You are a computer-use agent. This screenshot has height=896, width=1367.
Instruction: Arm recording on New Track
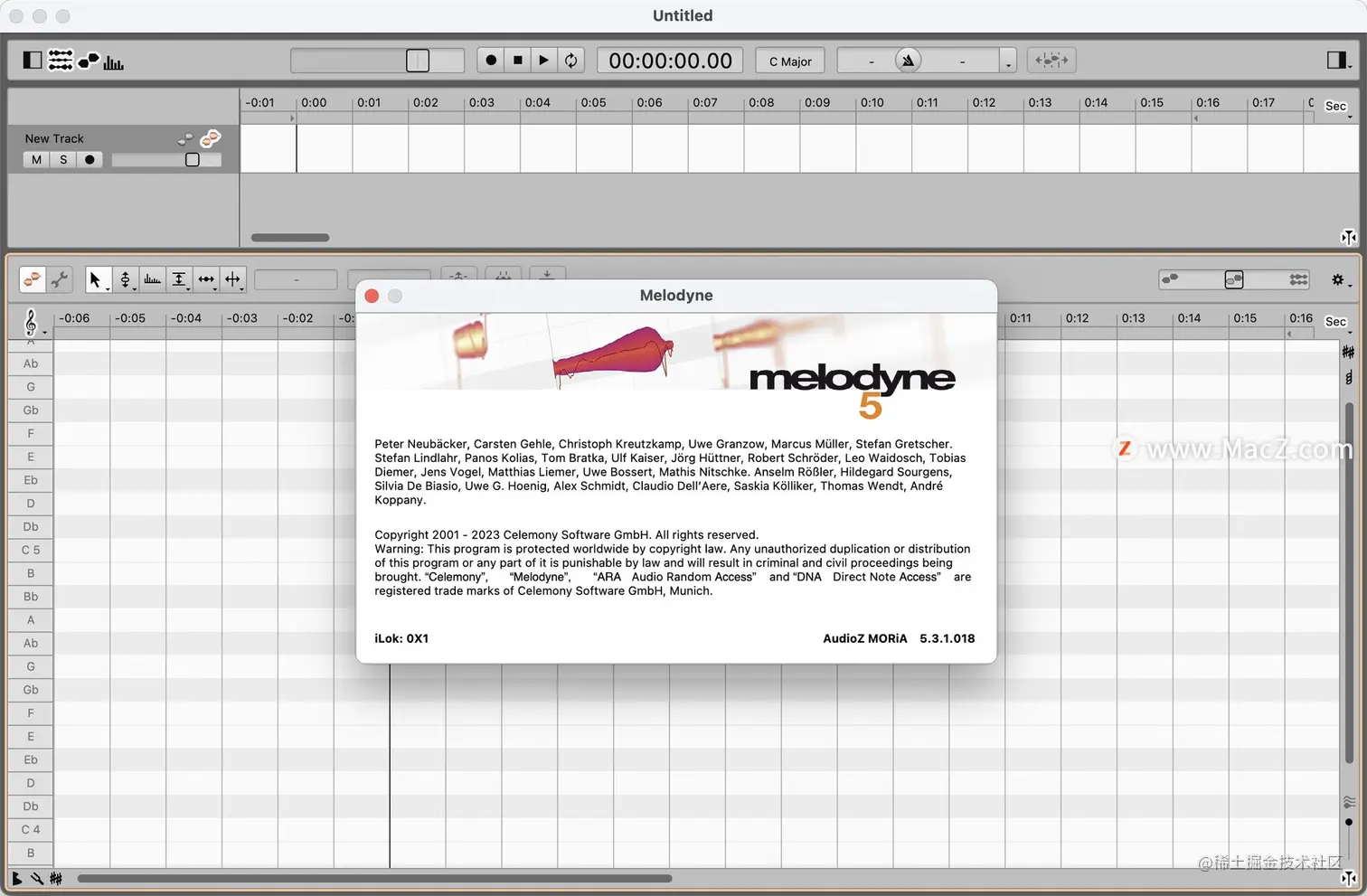point(90,160)
